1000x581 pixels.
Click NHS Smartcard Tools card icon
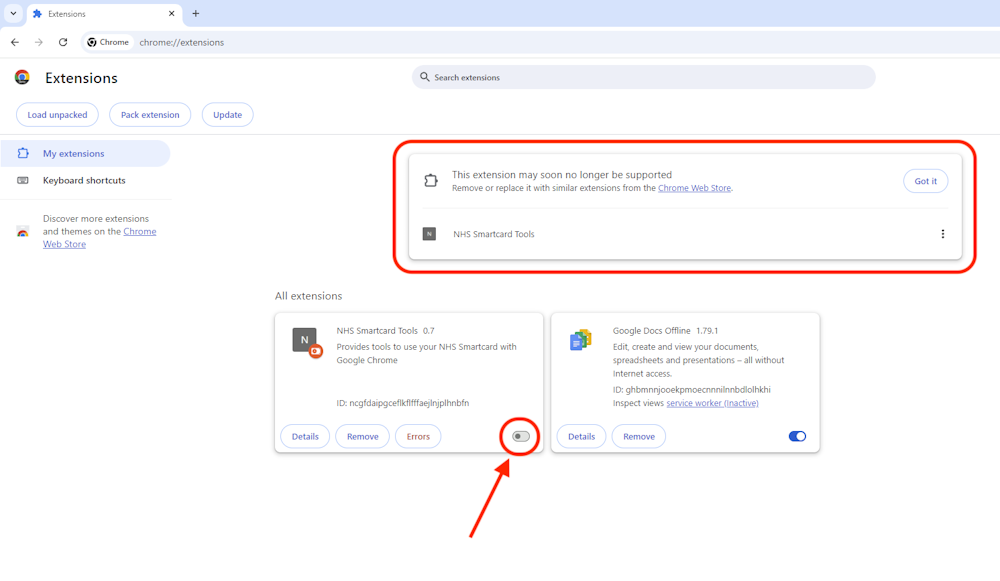307,342
